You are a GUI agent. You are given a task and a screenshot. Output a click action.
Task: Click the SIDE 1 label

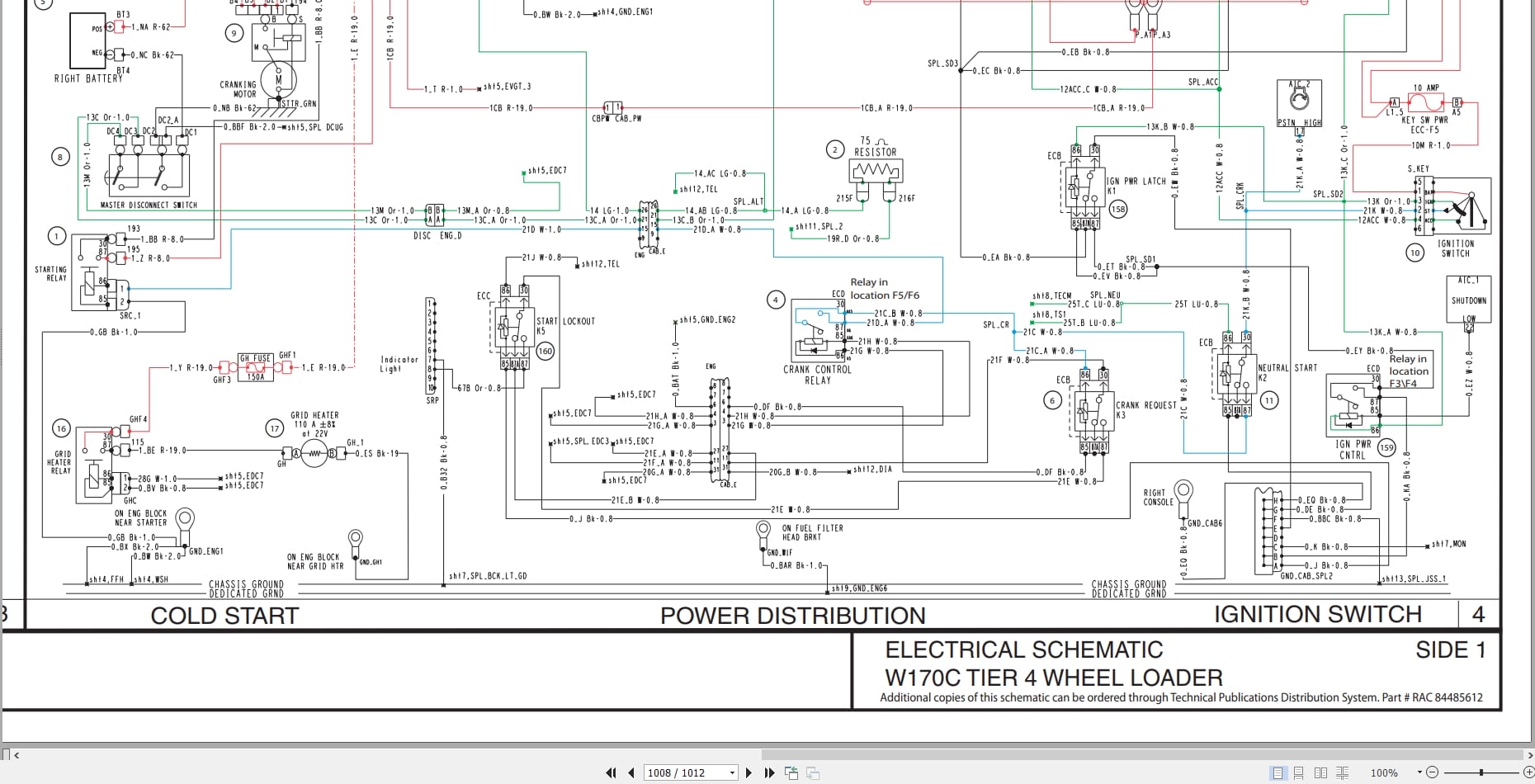[x=1450, y=650]
